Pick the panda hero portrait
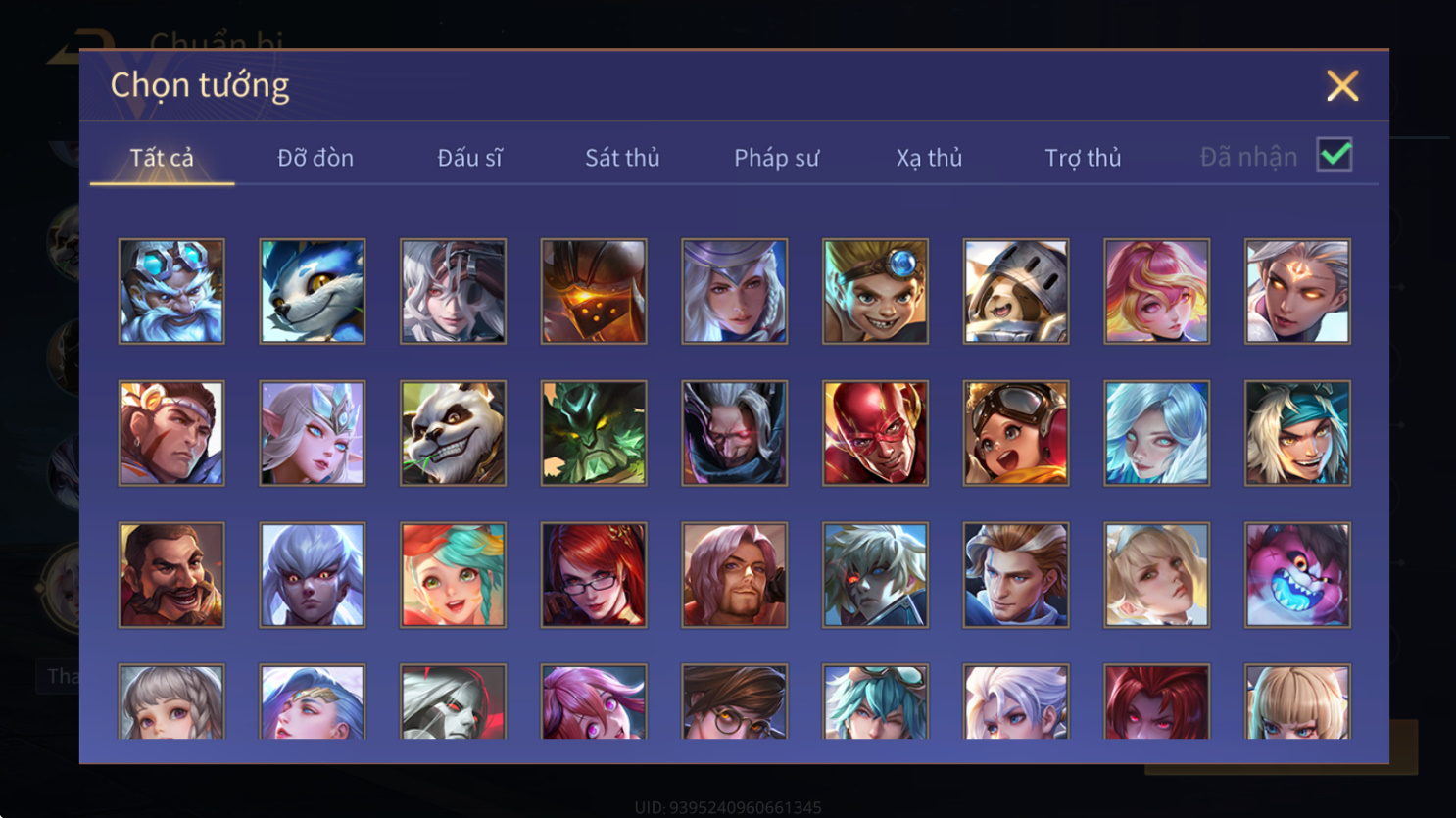The height and width of the screenshot is (818, 1456). pyautogui.click(x=453, y=433)
